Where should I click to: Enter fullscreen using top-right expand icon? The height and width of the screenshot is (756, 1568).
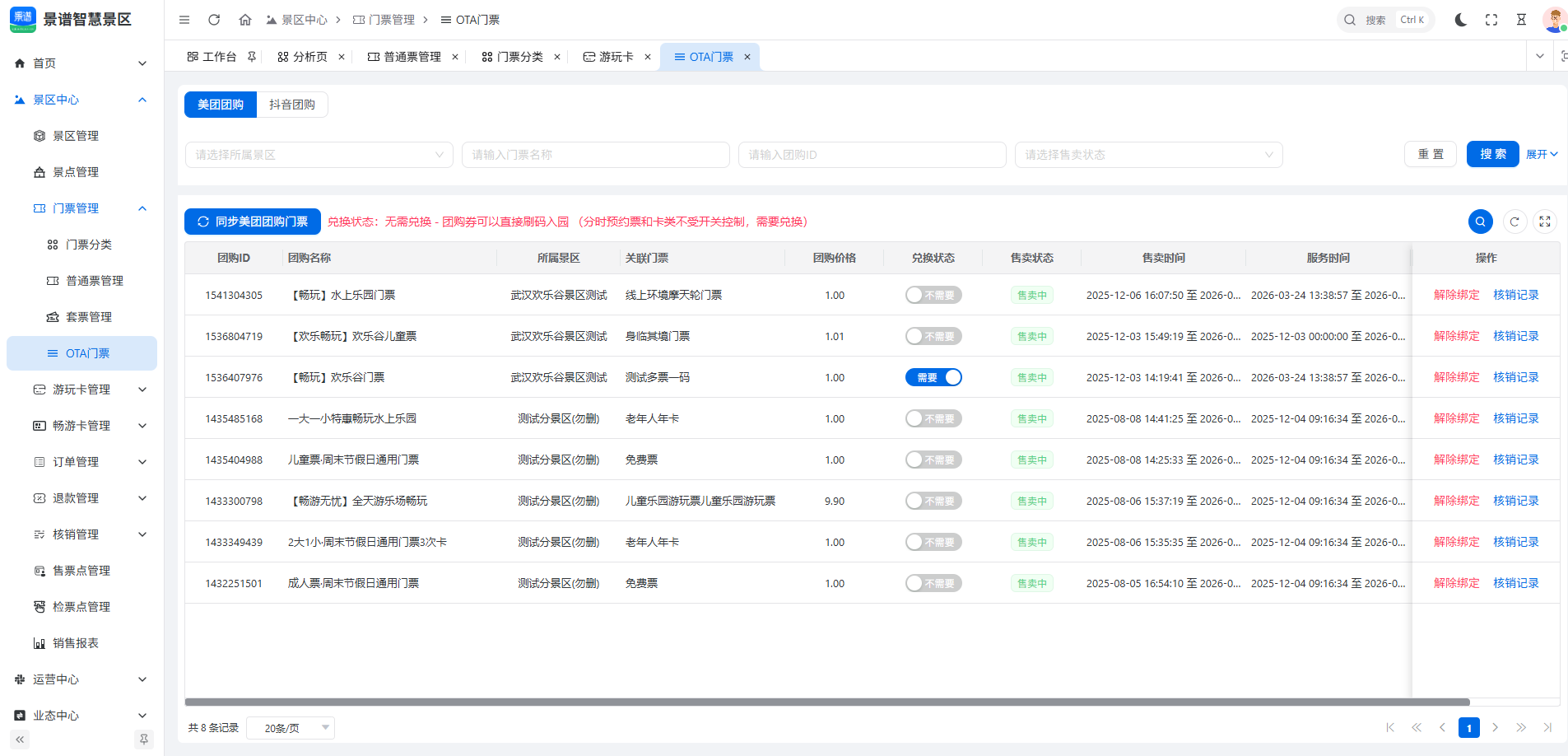point(1491,20)
